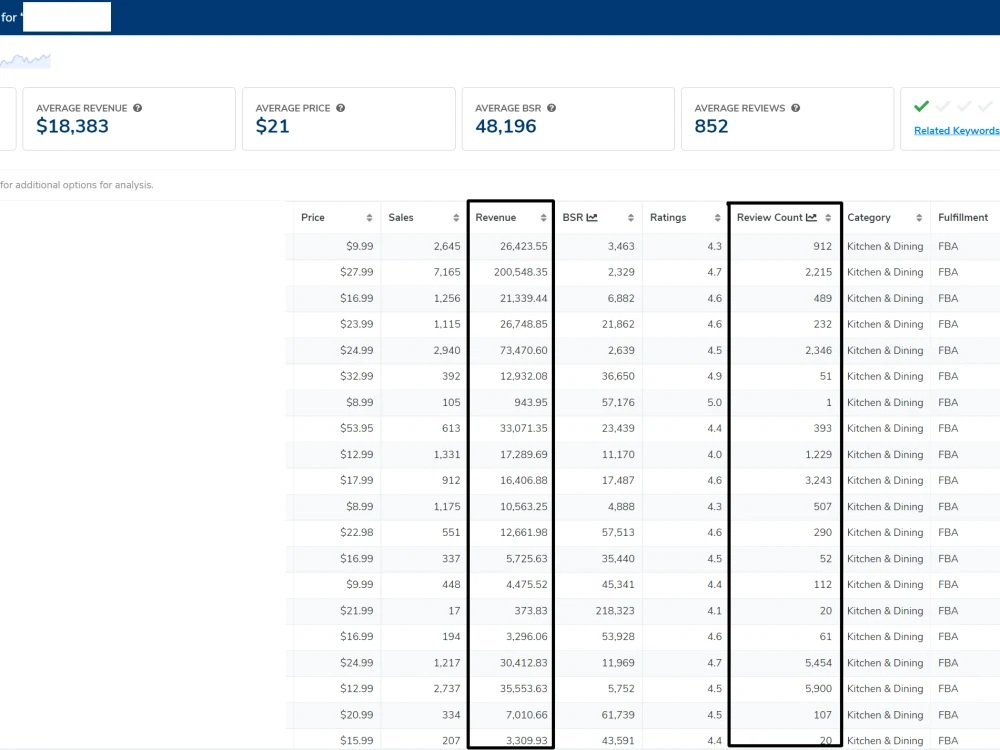Open Average BSR help tooltip icon
This screenshot has width=1000, height=750.
click(552, 108)
